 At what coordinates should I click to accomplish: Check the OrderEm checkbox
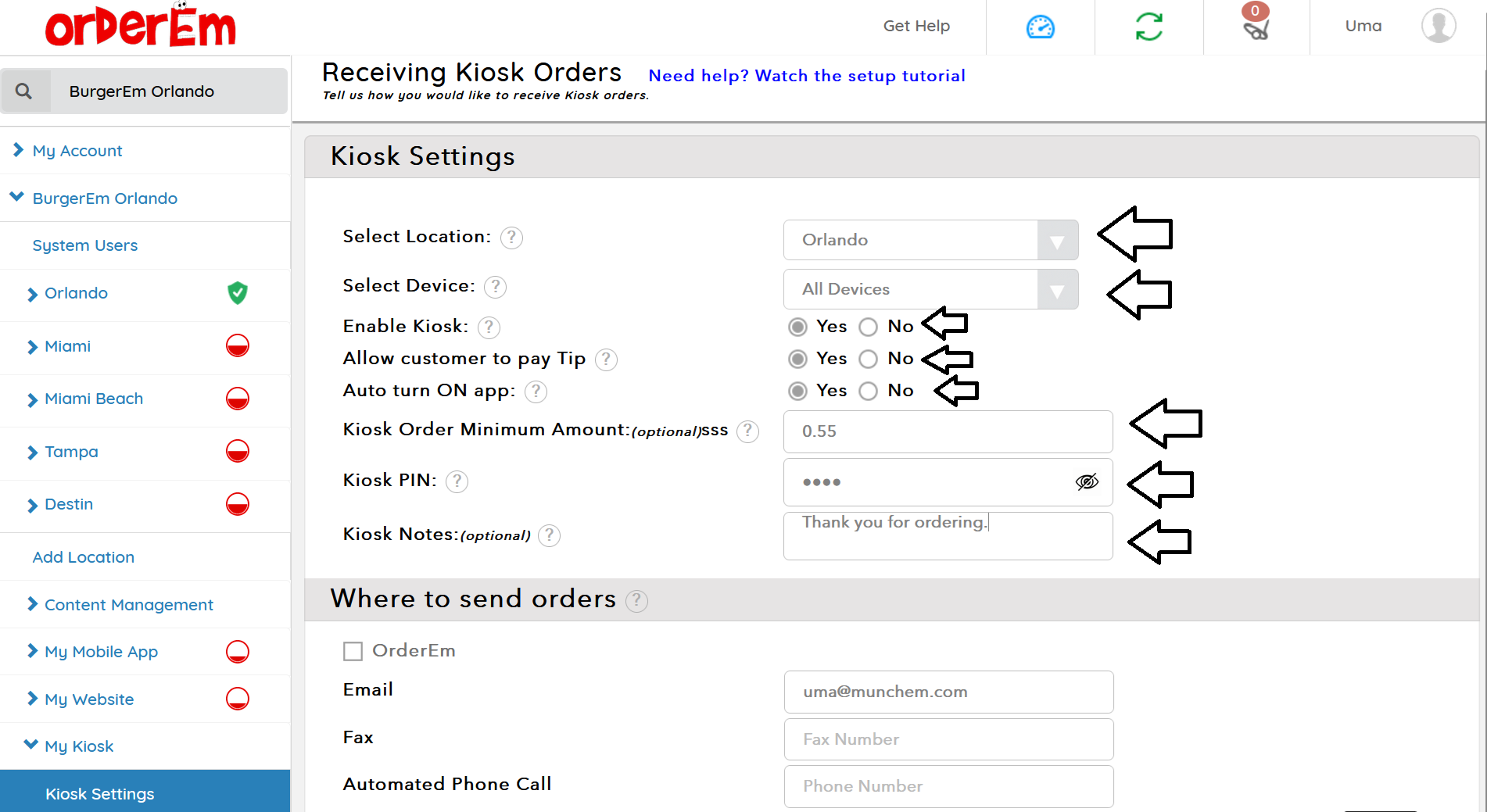point(353,651)
